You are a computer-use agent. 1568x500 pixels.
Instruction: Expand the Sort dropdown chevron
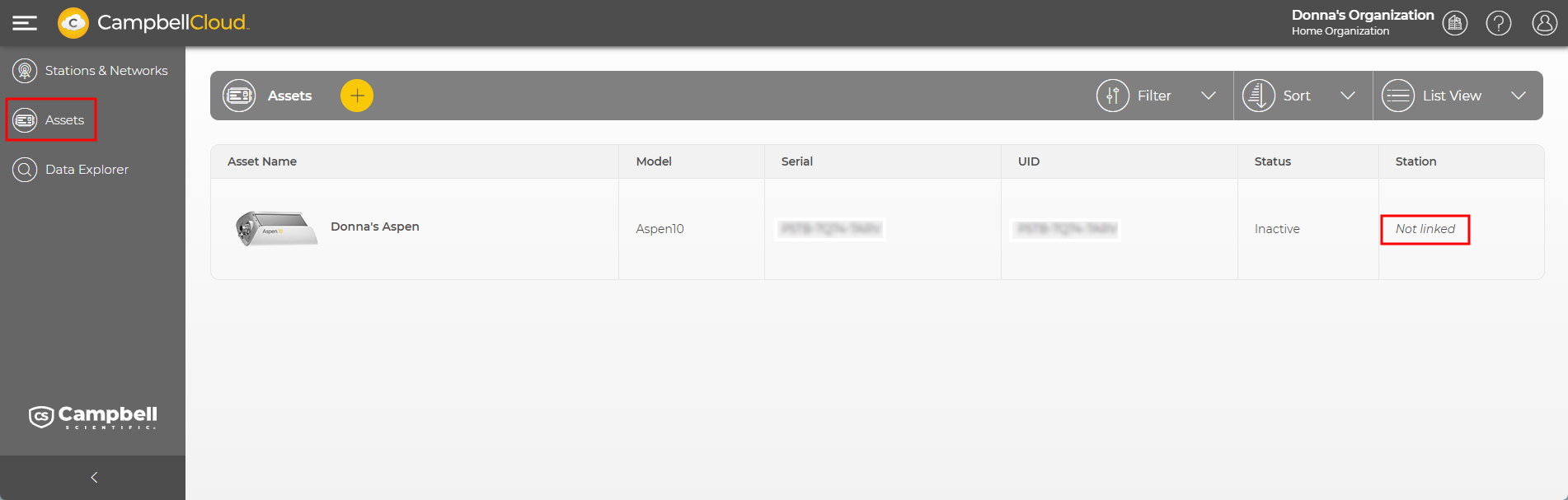(x=1348, y=96)
